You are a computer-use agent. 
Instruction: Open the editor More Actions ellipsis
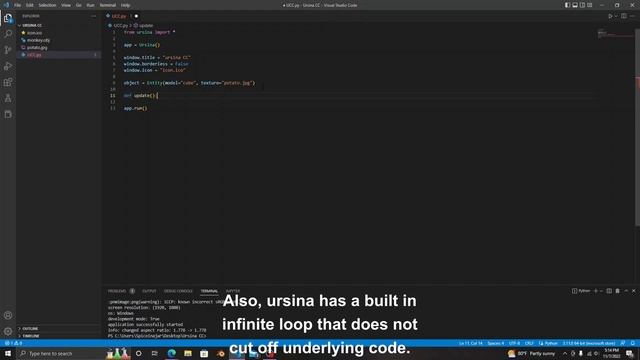pyautogui.click(x=632, y=16)
